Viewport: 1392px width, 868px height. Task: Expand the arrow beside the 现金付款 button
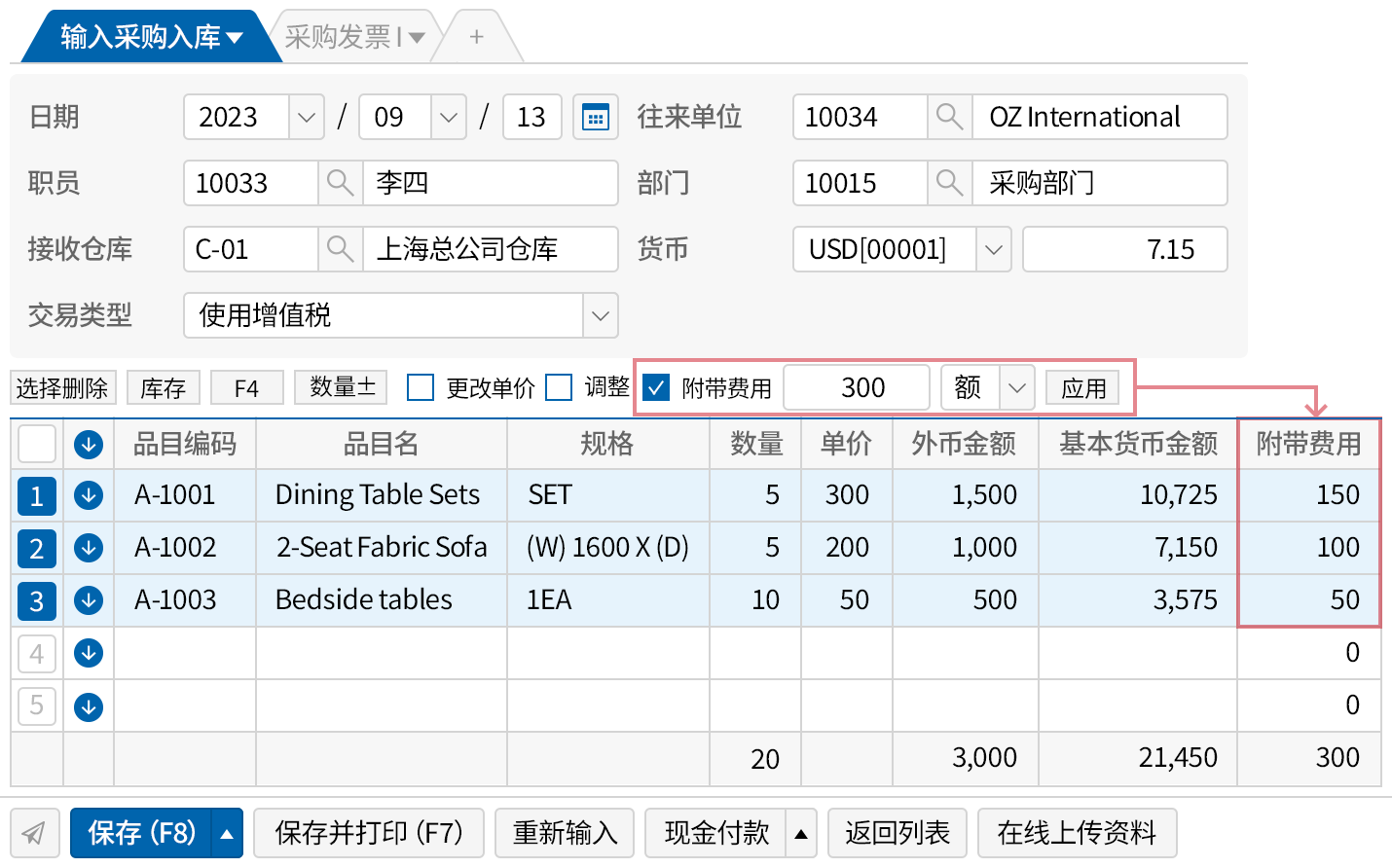tap(801, 834)
